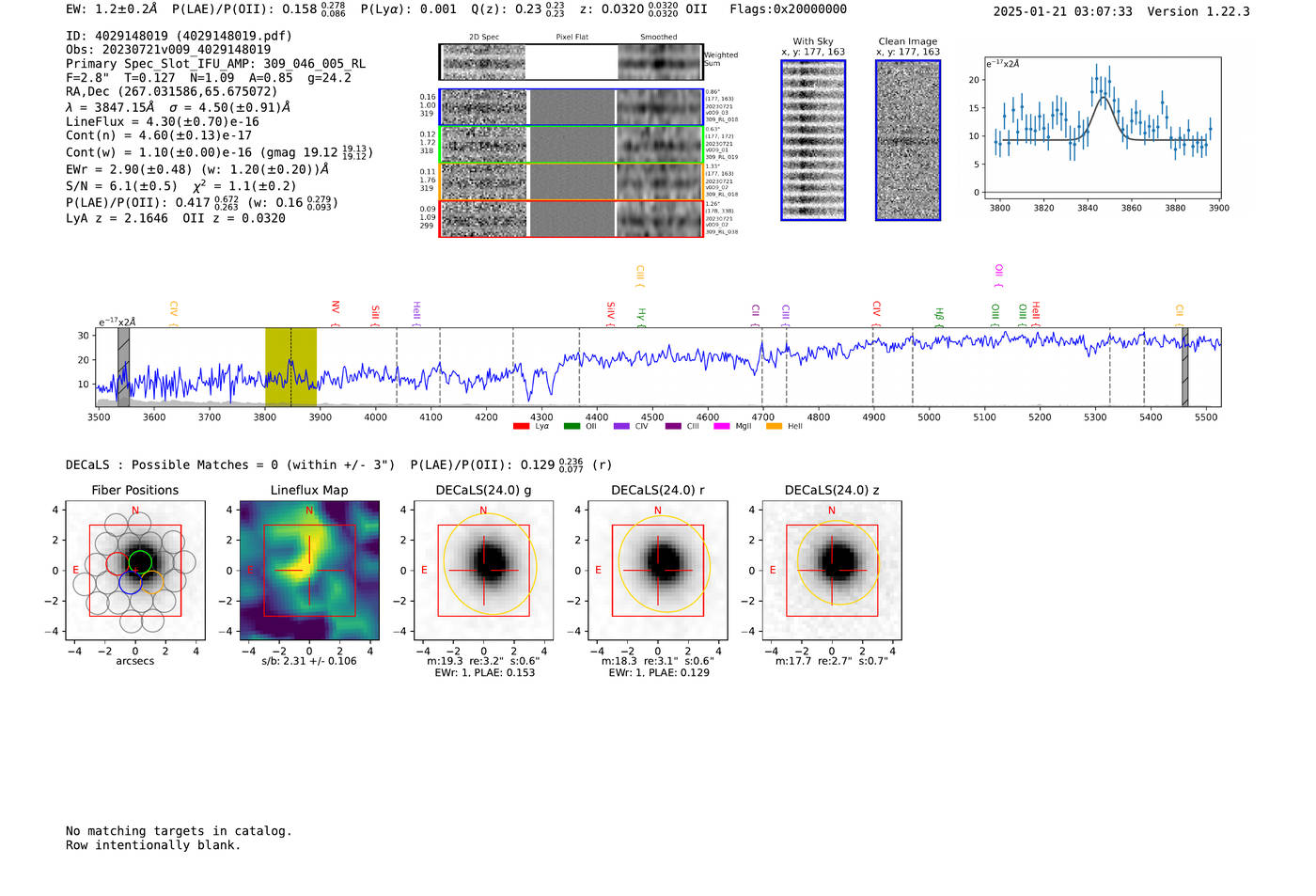Open the With Sky image thumbnail
This screenshot has width=1316, height=896.
[813, 140]
